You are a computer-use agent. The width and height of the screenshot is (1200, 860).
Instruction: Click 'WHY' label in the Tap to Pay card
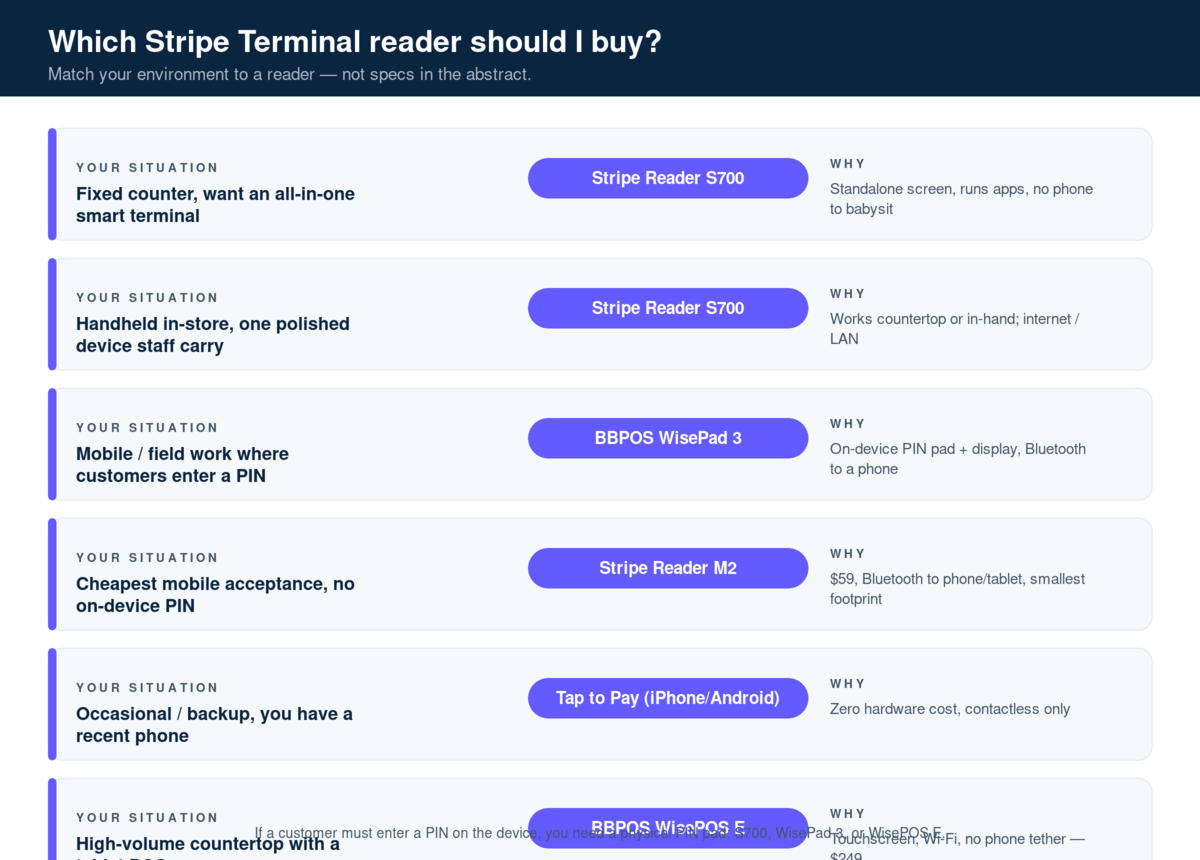[848, 684]
